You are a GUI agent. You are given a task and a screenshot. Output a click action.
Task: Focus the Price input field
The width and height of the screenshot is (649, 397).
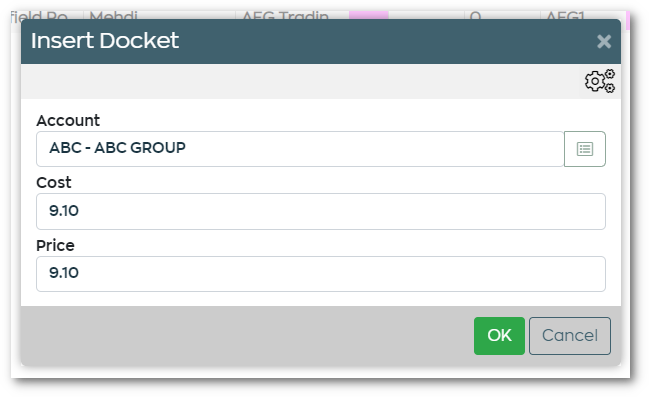point(321,274)
